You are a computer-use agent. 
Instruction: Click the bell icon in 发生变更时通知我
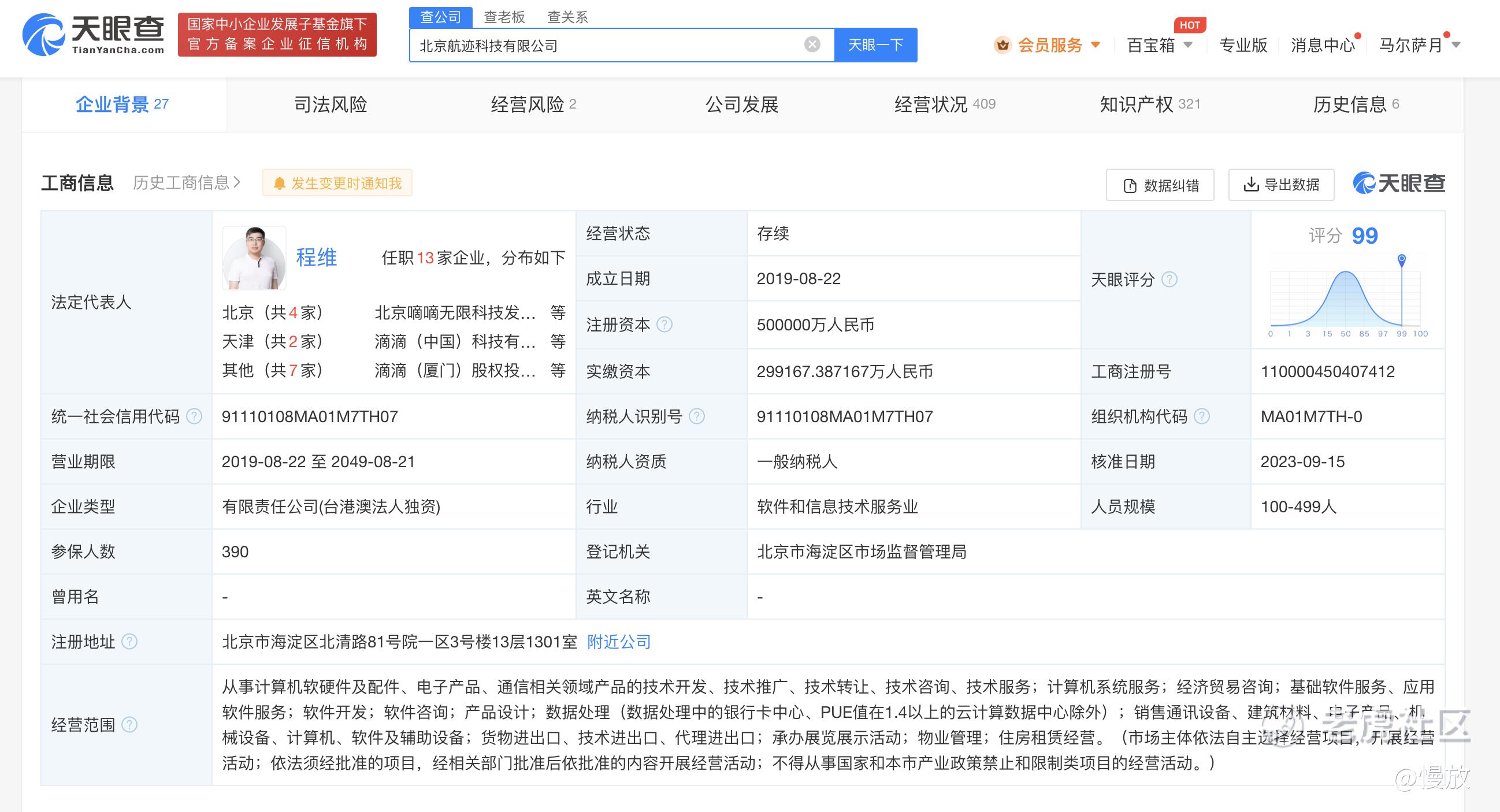(280, 183)
